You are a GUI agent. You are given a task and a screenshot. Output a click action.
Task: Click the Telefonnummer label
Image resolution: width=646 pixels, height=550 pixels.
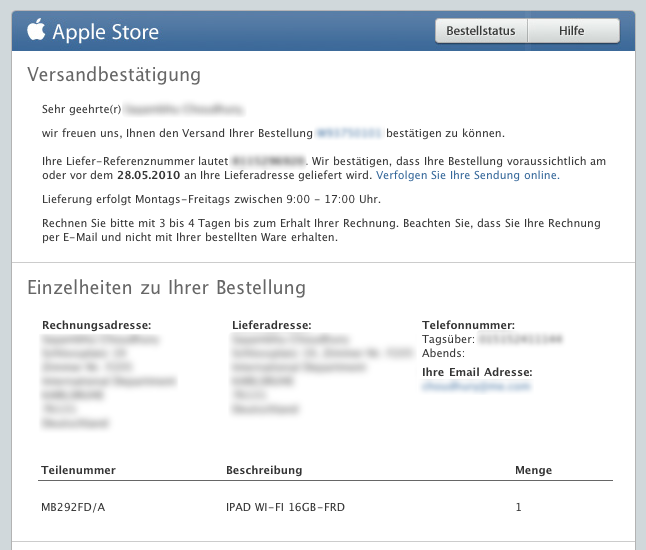click(468, 325)
